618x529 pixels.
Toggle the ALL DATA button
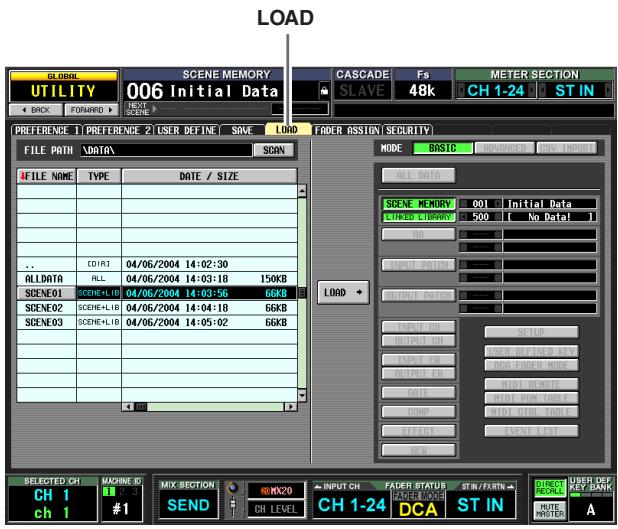click(x=418, y=175)
